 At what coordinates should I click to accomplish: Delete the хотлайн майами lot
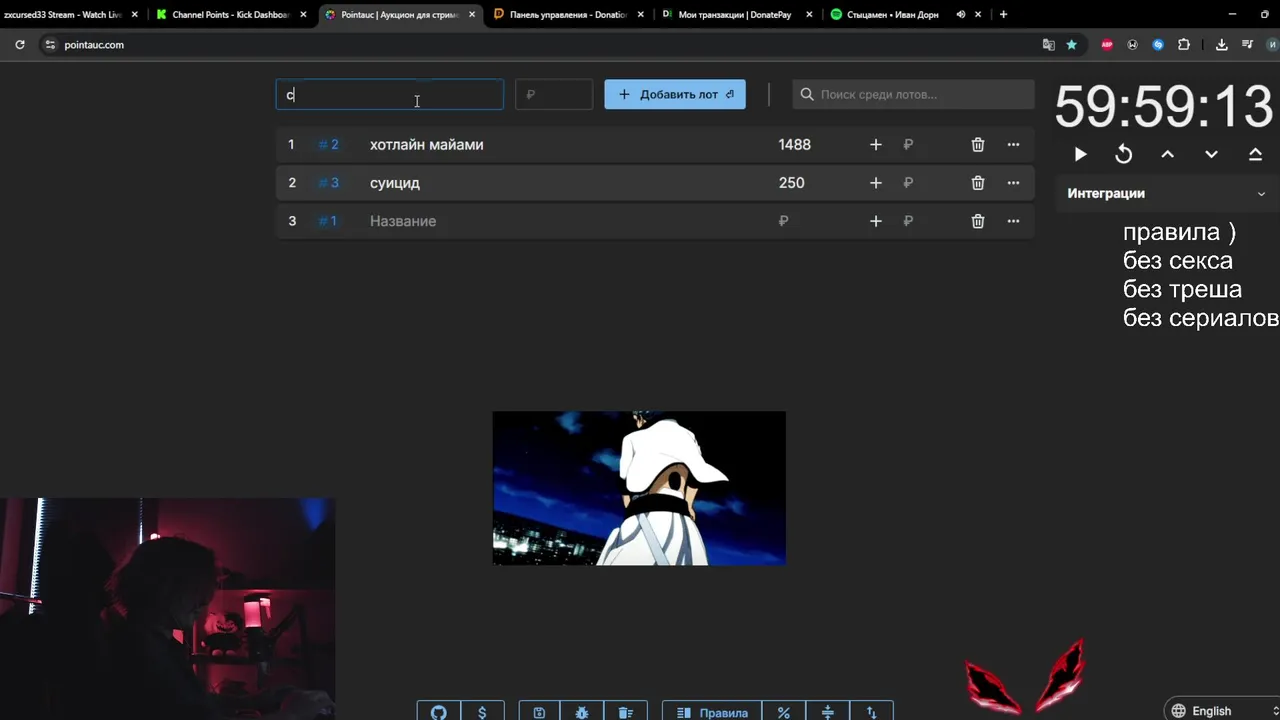point(978,145)
